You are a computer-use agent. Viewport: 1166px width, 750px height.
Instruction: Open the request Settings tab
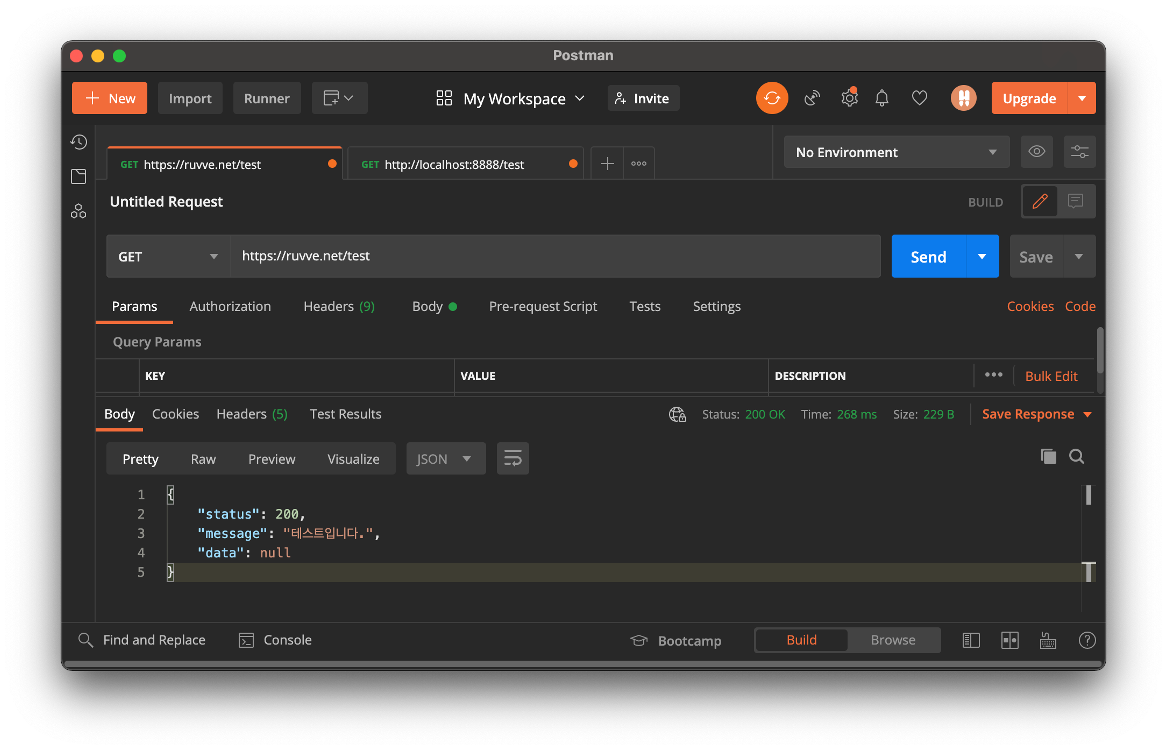pos(717,306)
